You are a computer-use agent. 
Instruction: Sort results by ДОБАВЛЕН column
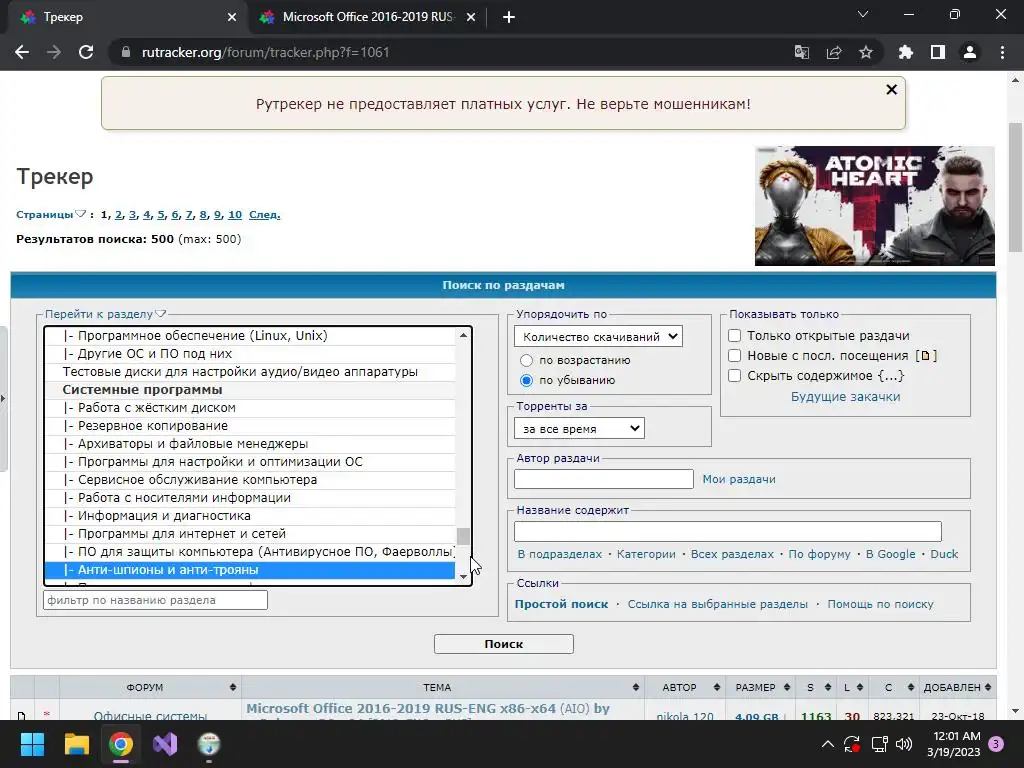(957, 687)
